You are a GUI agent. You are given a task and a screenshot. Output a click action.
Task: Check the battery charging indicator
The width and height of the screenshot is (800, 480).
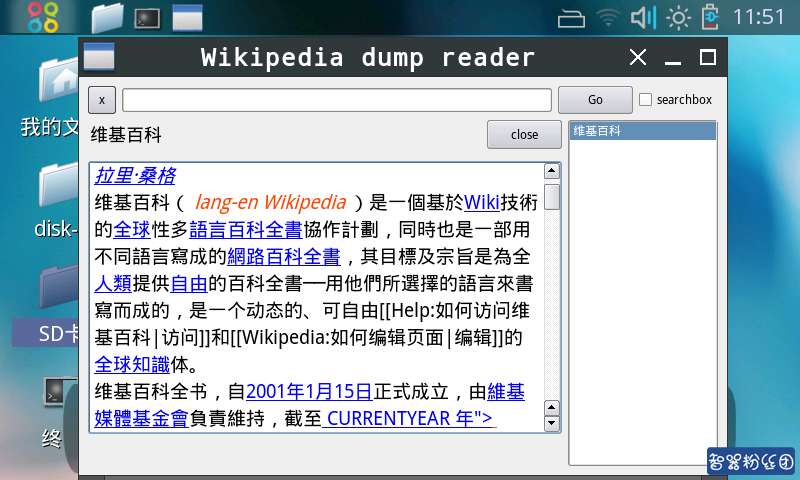(x=710, y=17)
